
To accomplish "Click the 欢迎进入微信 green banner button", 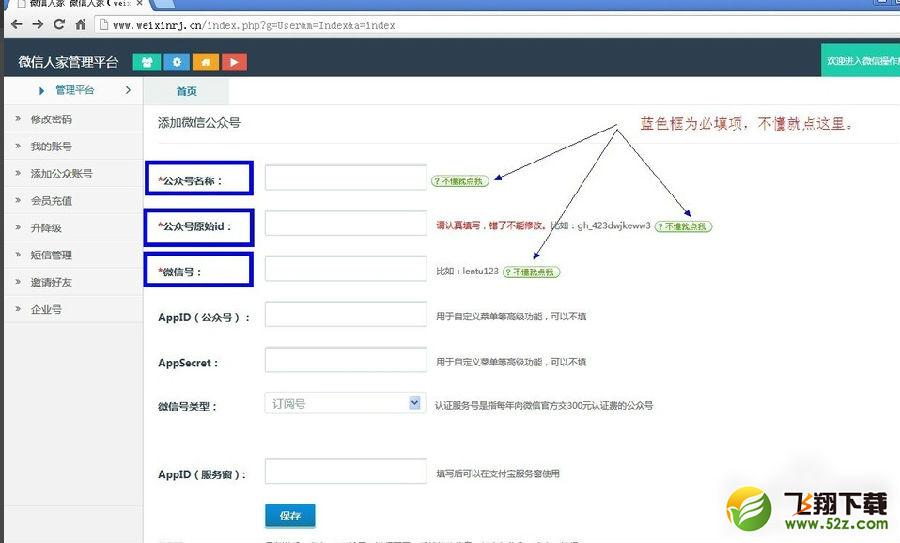I will pyautogui.click(x=860, y=61).
